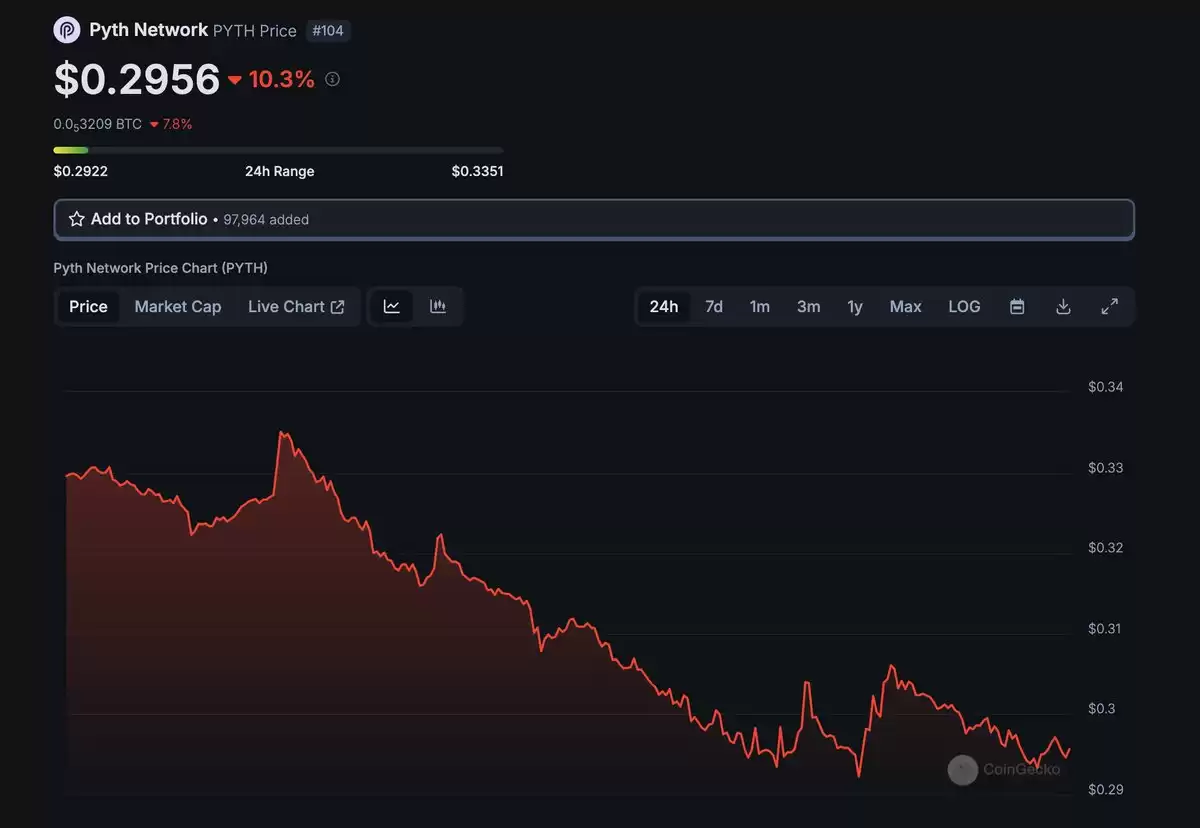The image size is (1200, 828).
Task: Click the $0.29 axis label
Action: (1106, 790)
